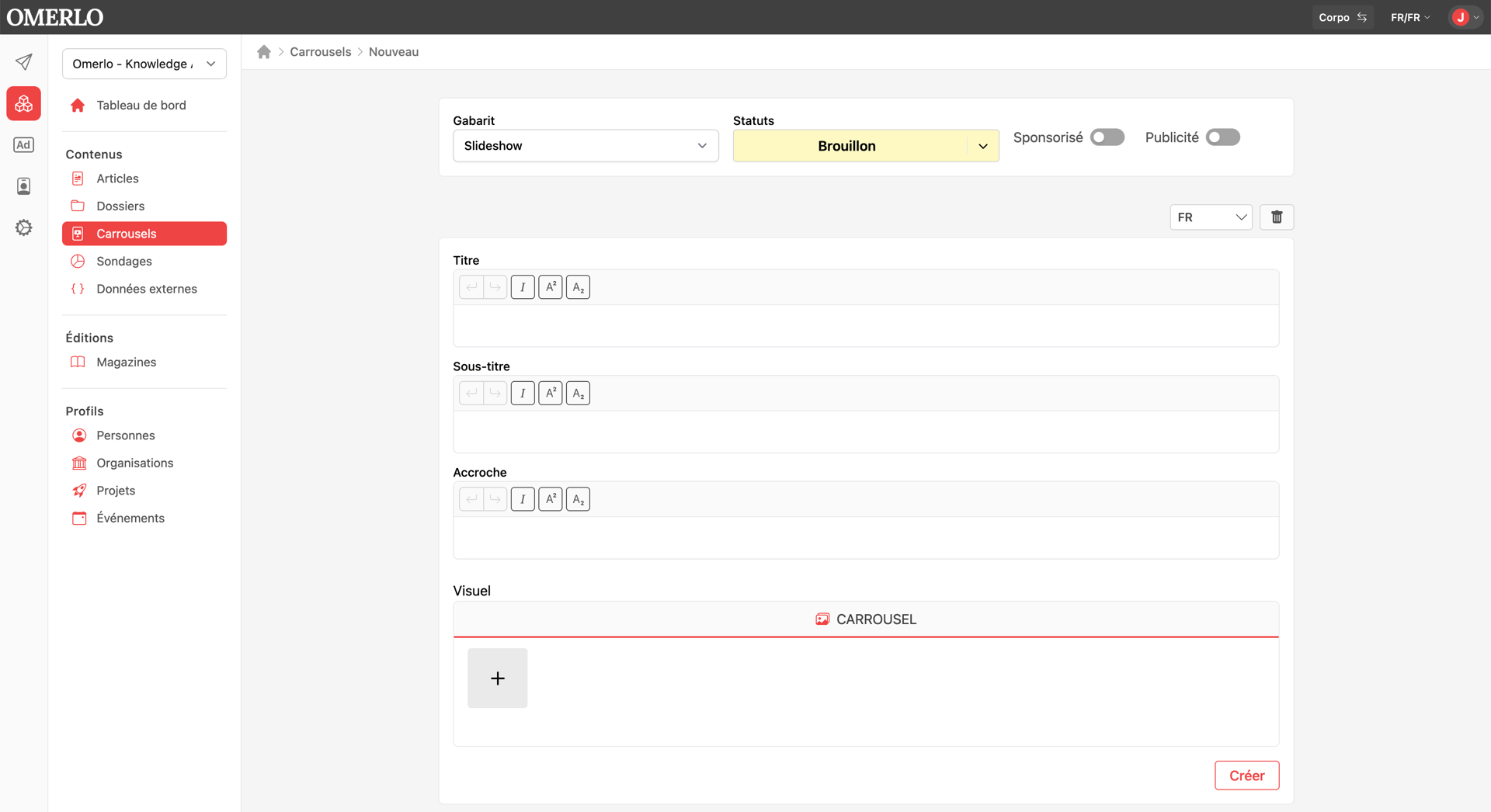Click the Nouveau breadcrumb item
The height and width of the screenshot is (812, 1491).
pos(394,52)
